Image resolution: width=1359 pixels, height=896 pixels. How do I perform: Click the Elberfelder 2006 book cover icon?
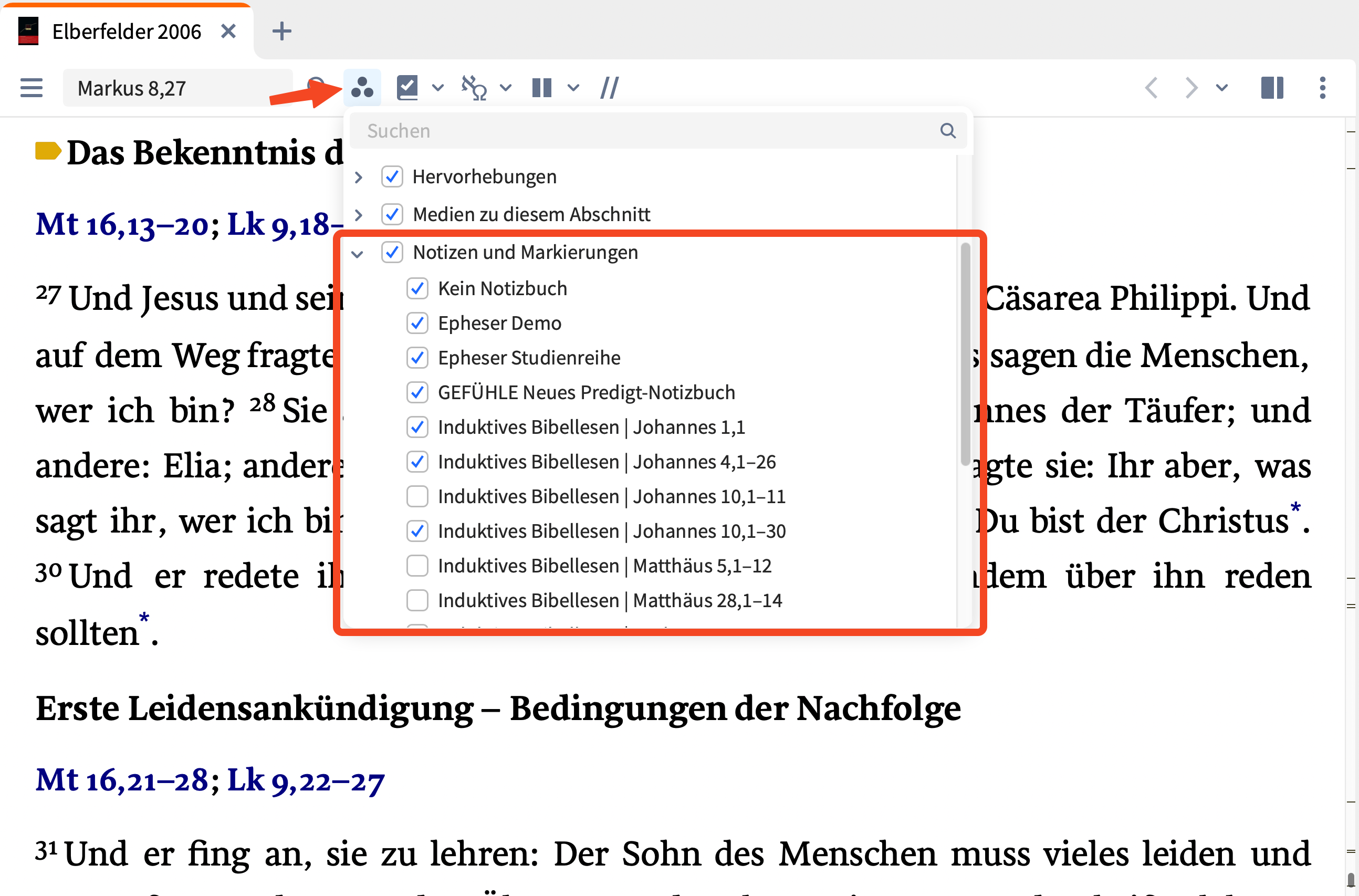(28, 31)
